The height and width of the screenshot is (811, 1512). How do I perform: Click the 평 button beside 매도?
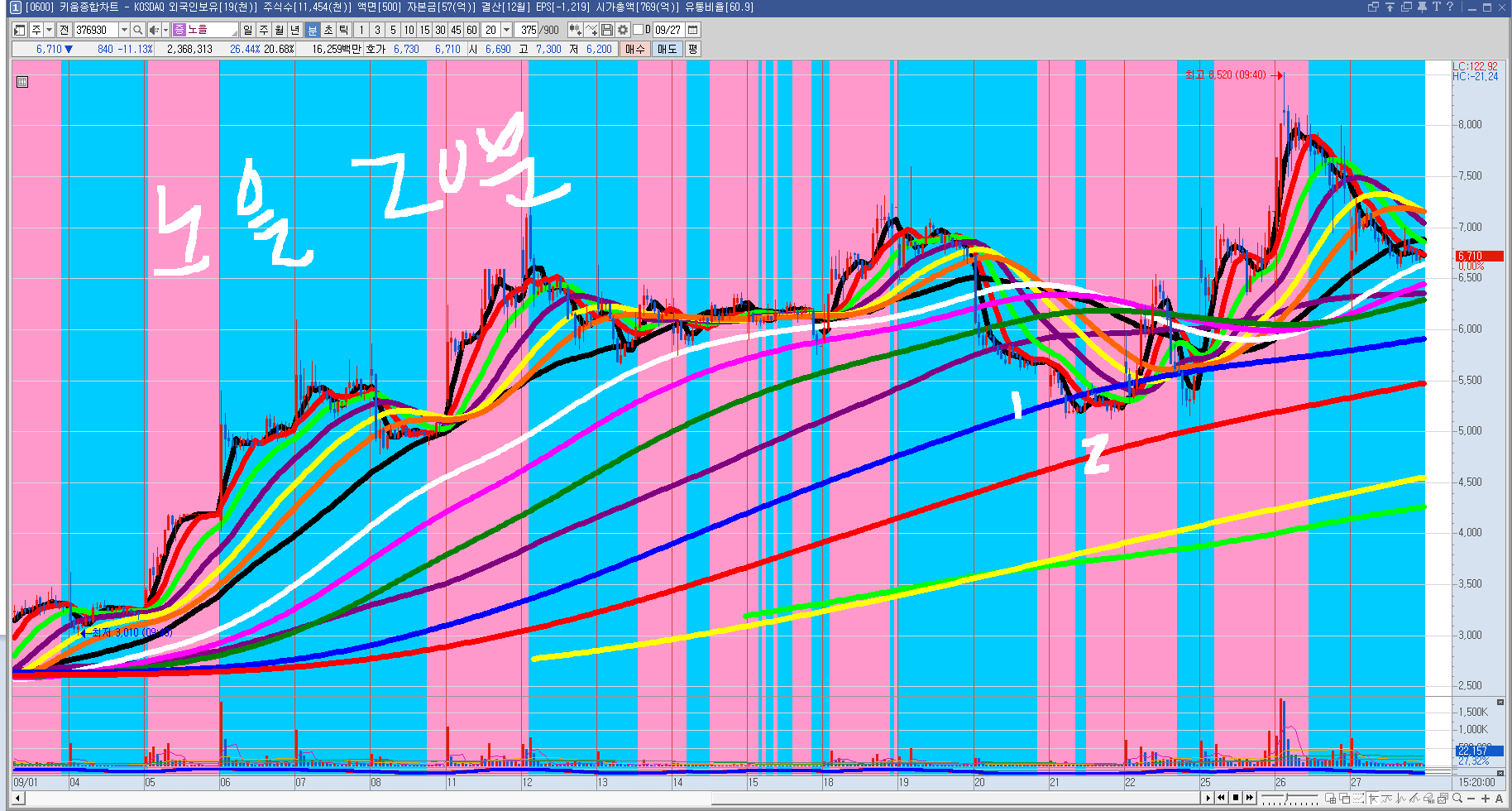tap(693, 49)
